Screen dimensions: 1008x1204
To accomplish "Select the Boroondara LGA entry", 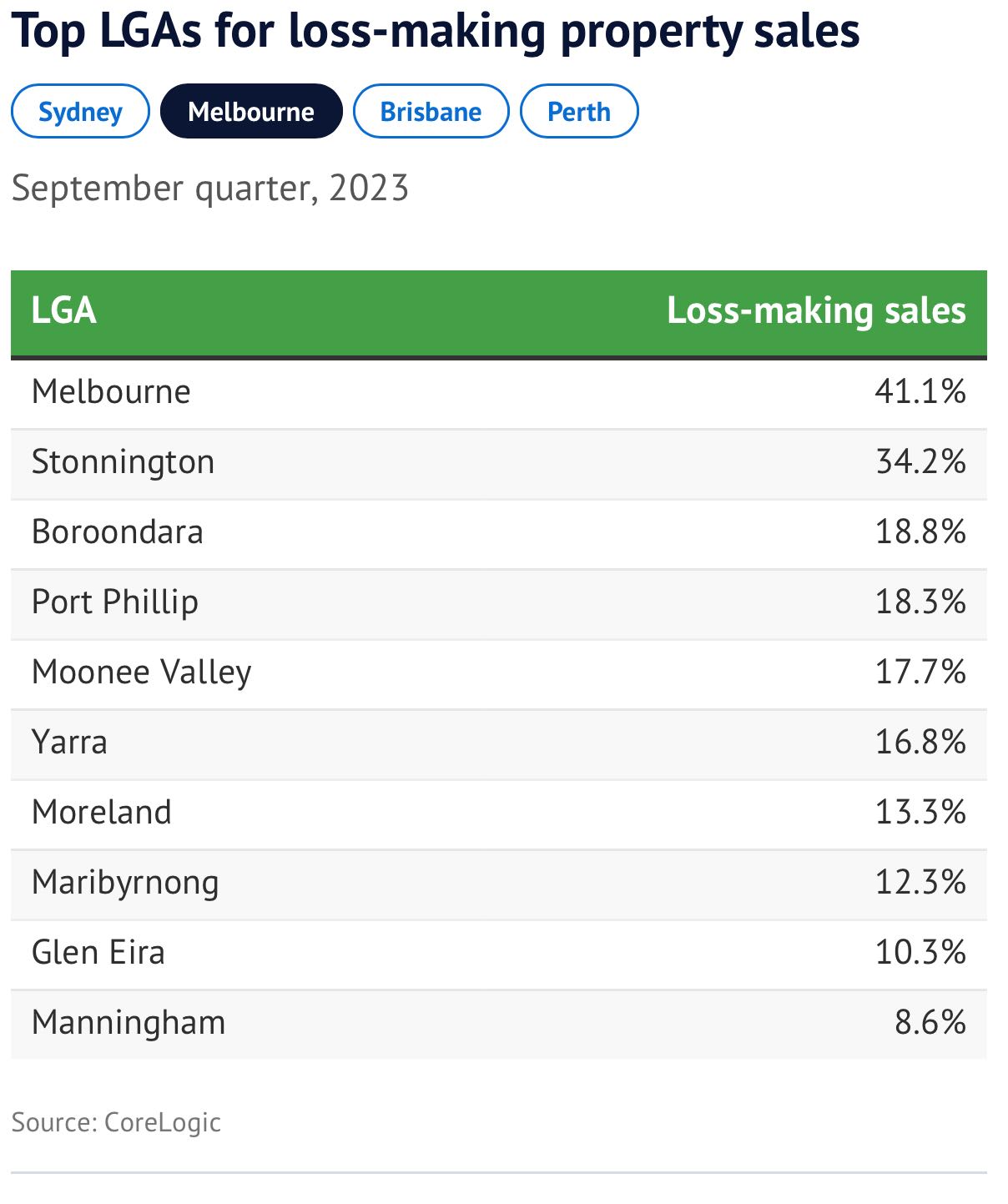I will (x=117, y=531).
